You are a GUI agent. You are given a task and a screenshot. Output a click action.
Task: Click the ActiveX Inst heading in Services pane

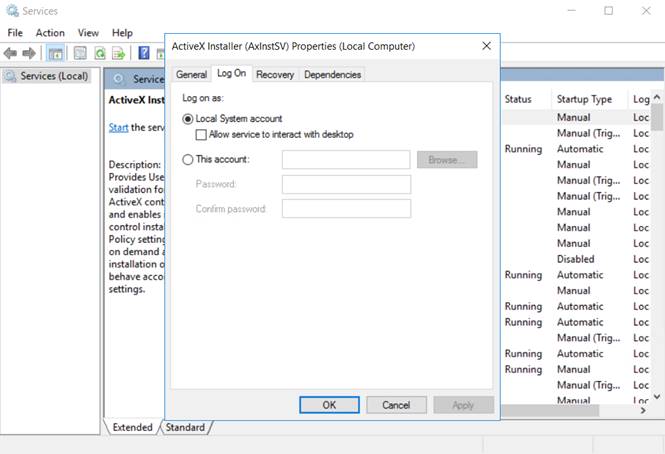pyautogui.click(x=137, y=100)
